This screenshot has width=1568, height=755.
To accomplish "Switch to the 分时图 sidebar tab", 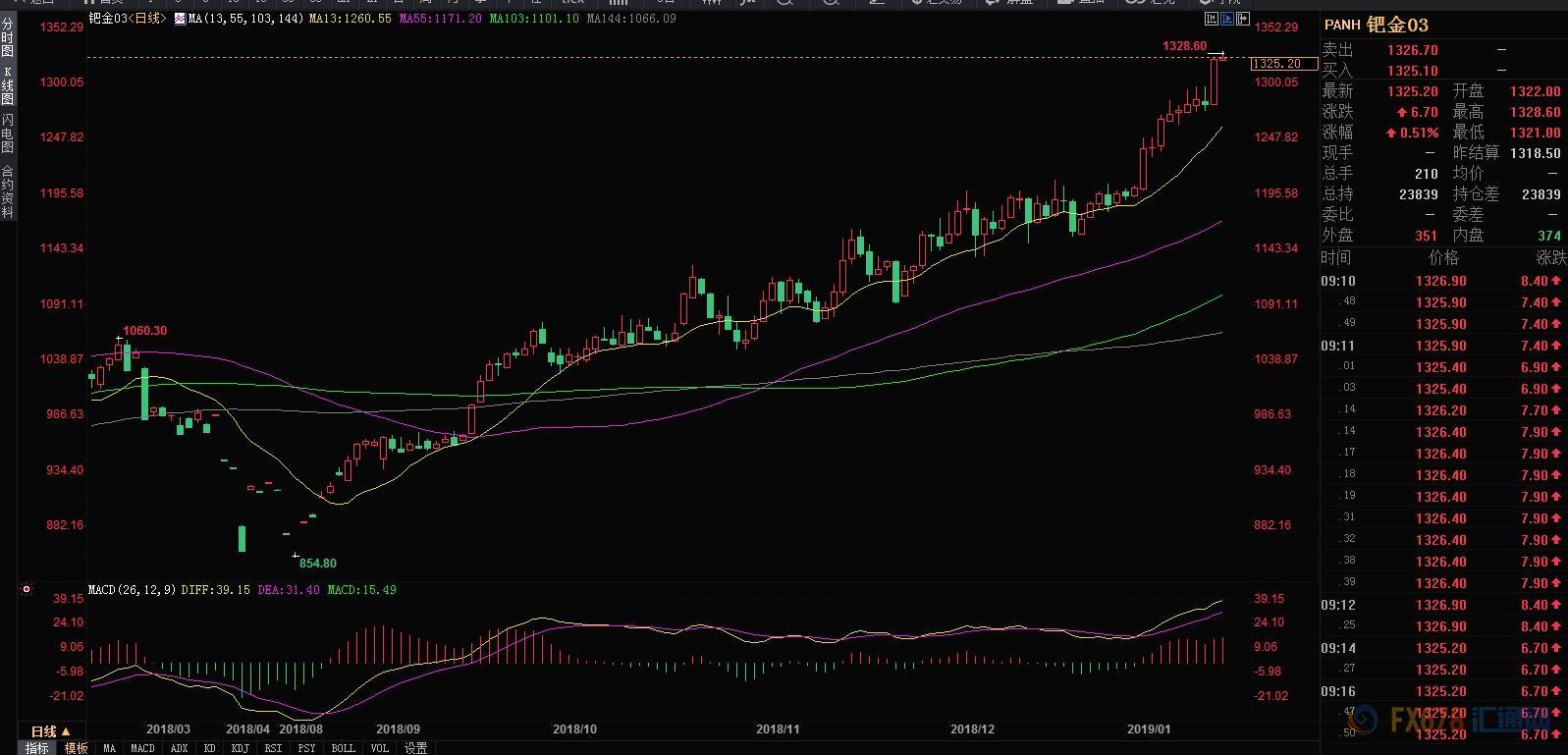I will (x=8, y=36).
